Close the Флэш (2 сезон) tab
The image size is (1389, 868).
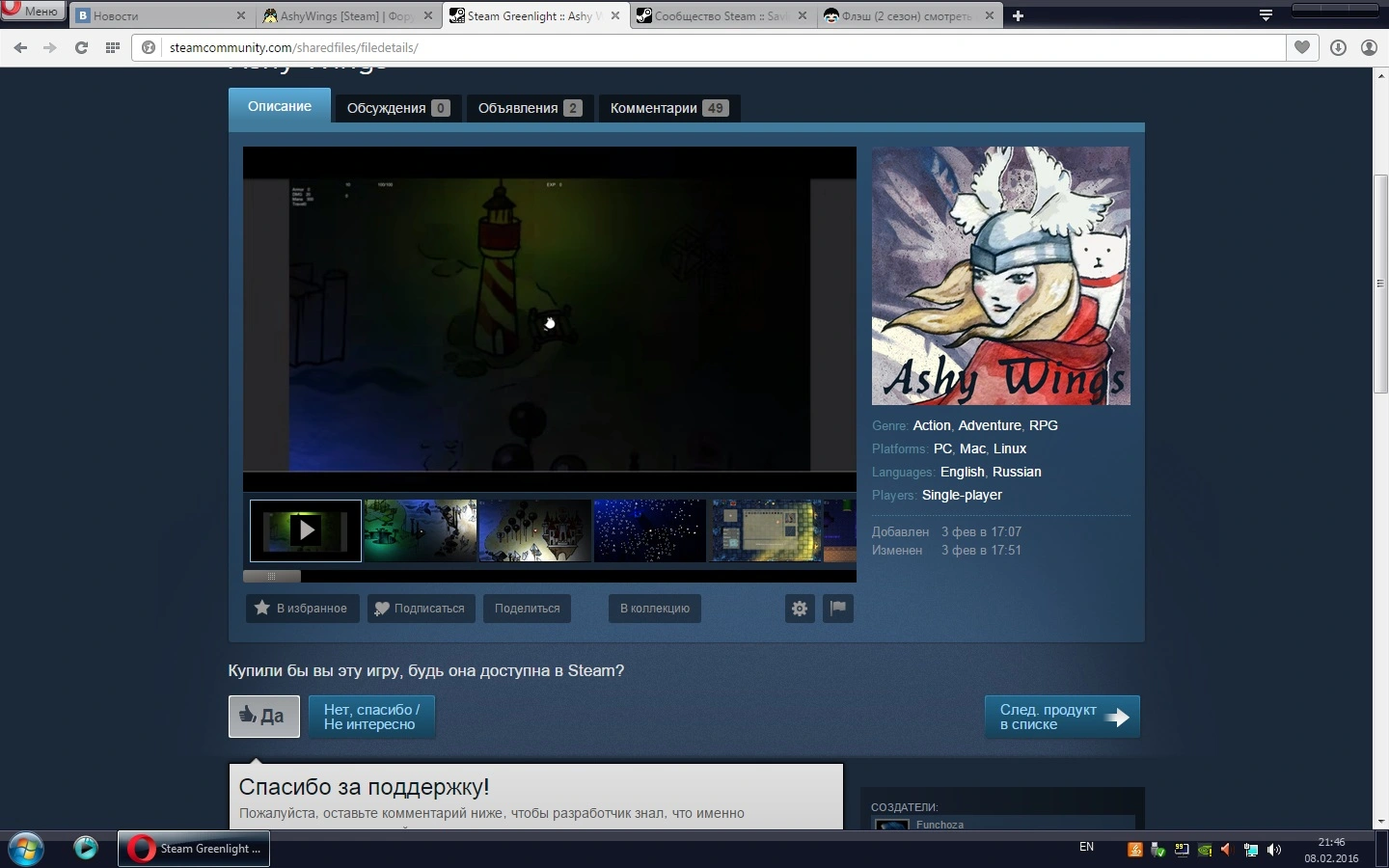(x=990, y=15)
